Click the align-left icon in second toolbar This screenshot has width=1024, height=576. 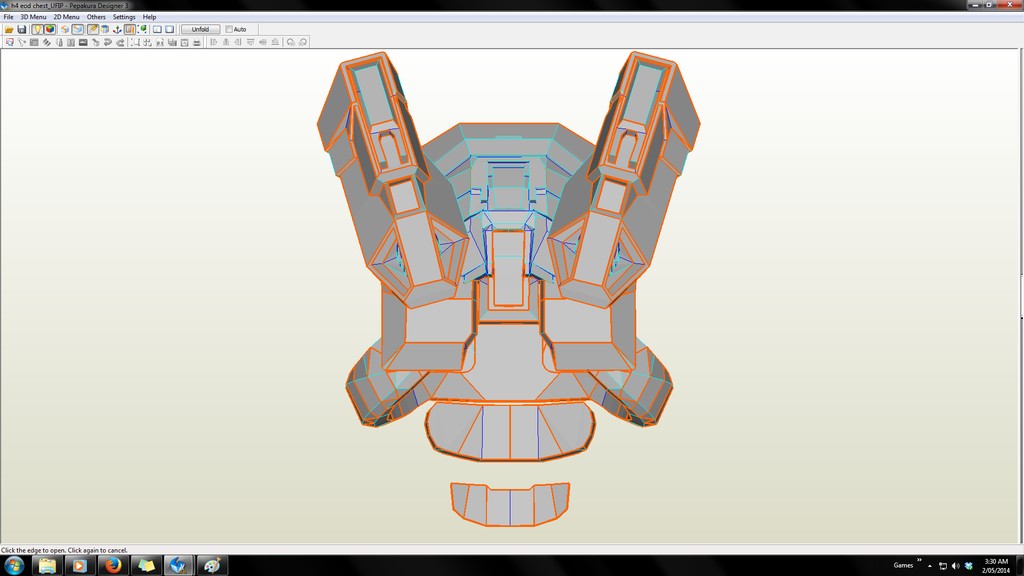click(x=214, y=42)
